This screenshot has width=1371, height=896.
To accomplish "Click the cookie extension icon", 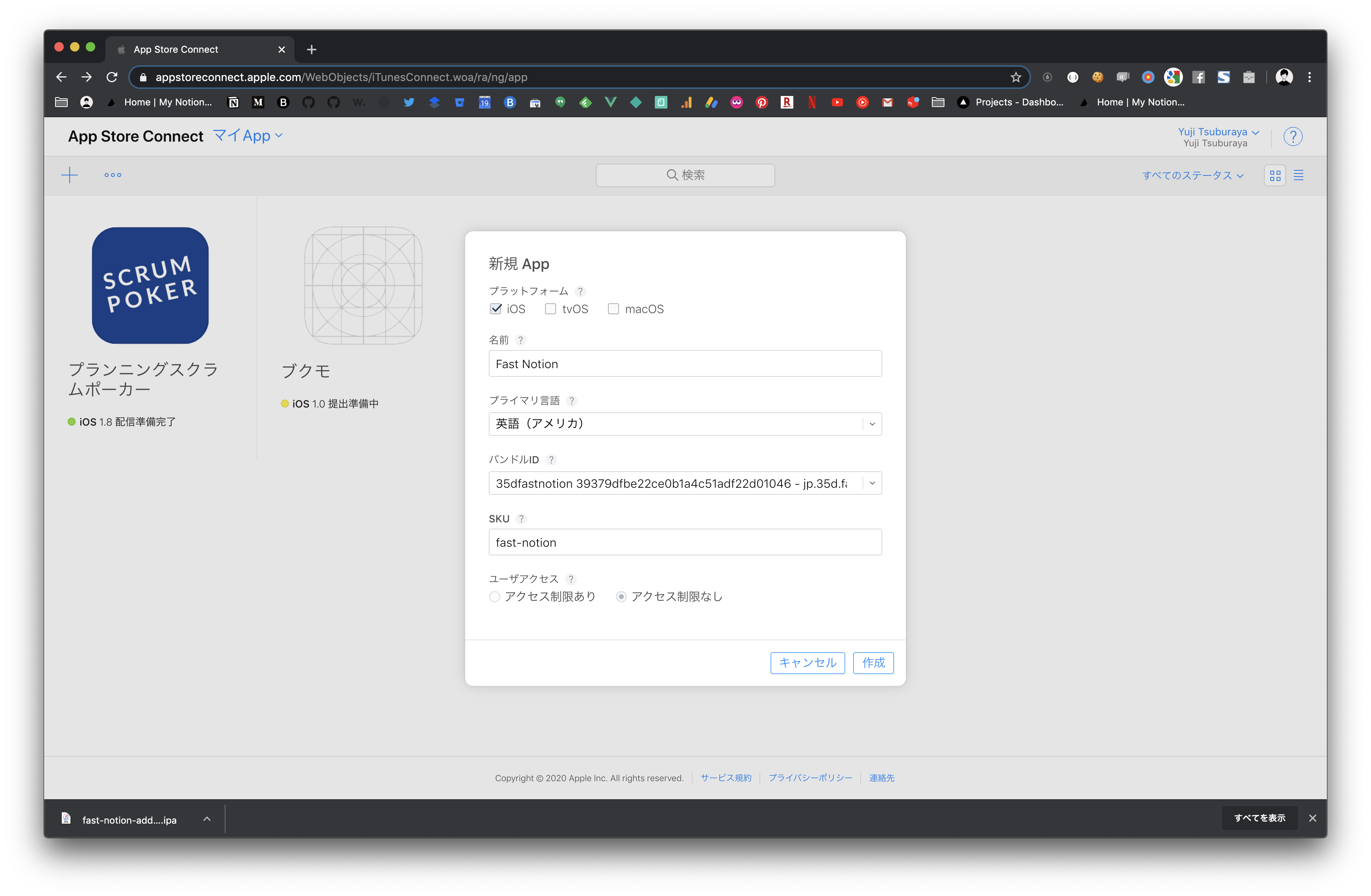I will click(1098, 77).
